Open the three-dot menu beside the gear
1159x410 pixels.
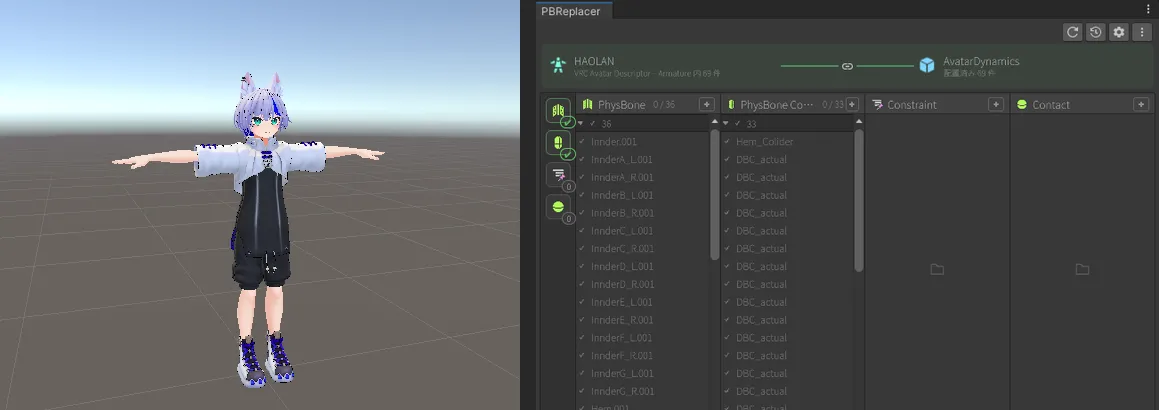click(x=1142, y=32)
